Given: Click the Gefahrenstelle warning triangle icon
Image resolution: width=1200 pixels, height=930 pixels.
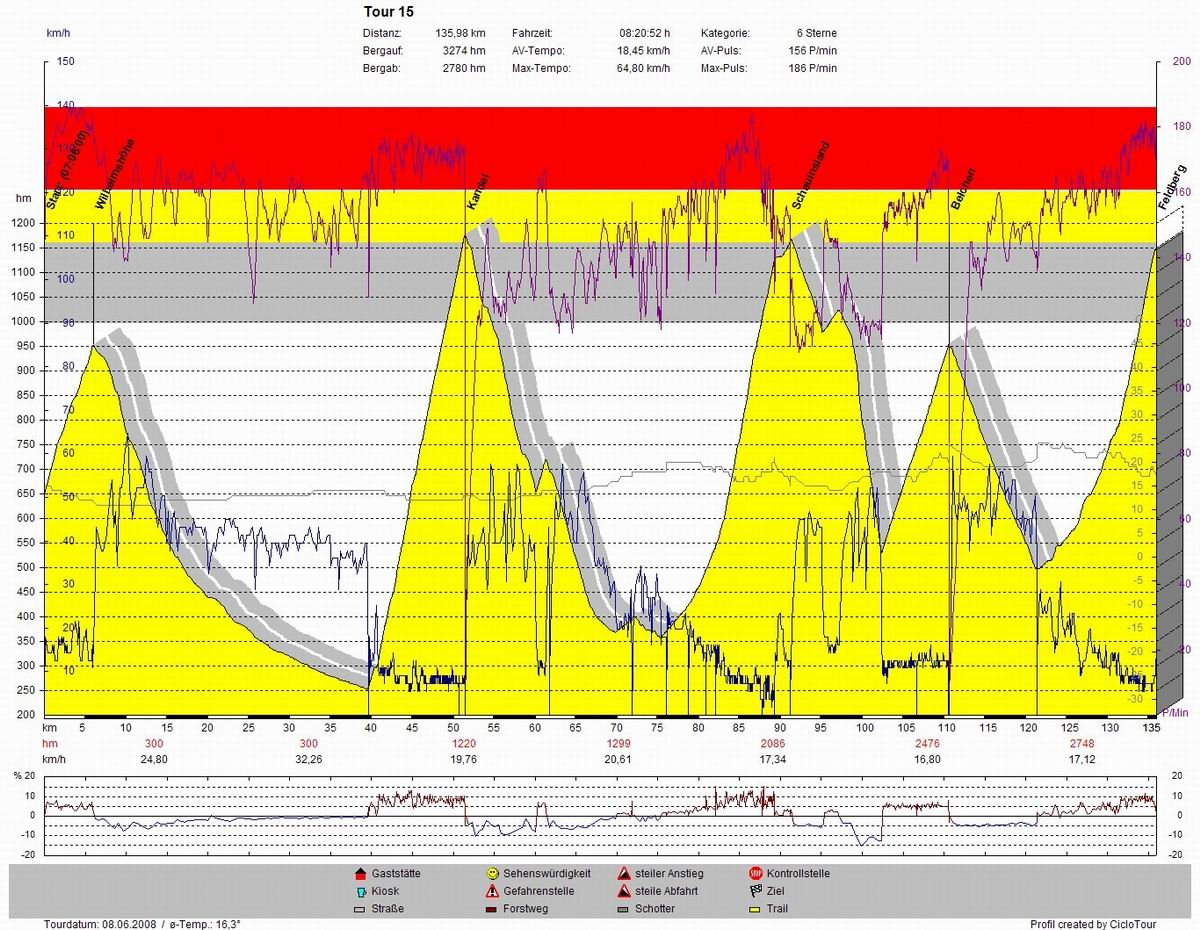Looking at the screenshot, I should (493, 891).
